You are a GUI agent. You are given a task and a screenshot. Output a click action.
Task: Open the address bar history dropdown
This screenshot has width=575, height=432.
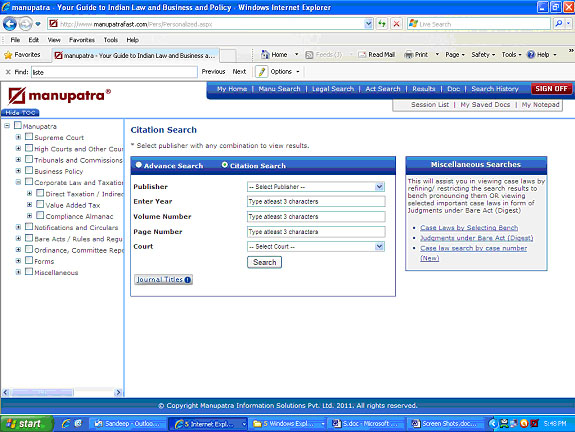[x=369, y=24]
